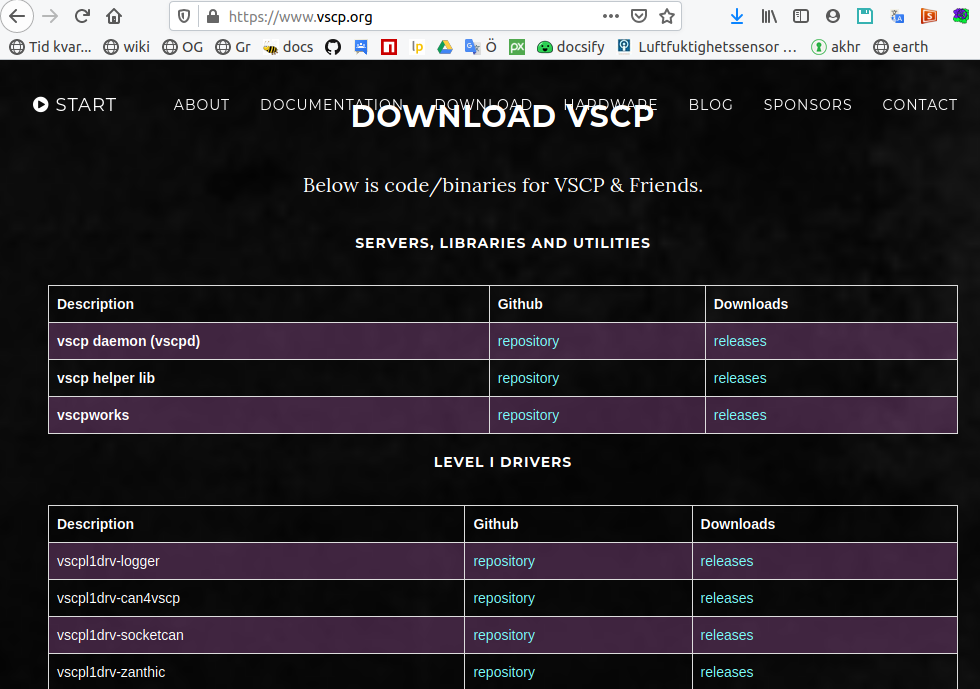980x689 pixels.
Task: Click the 'vscpl1drv-socketcan' description cell
Action: coord(256,635)
